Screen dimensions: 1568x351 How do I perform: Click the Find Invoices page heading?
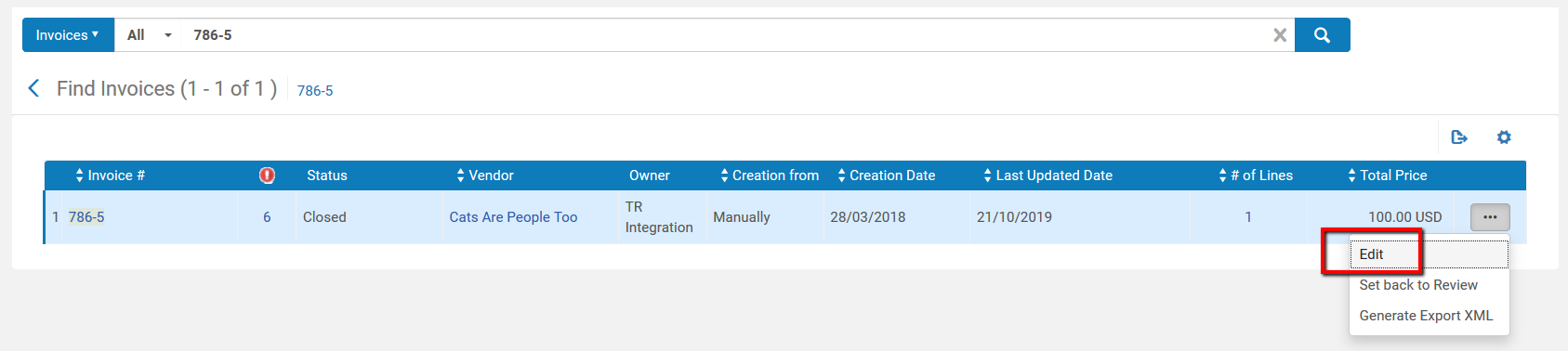(x=166, y=89)
